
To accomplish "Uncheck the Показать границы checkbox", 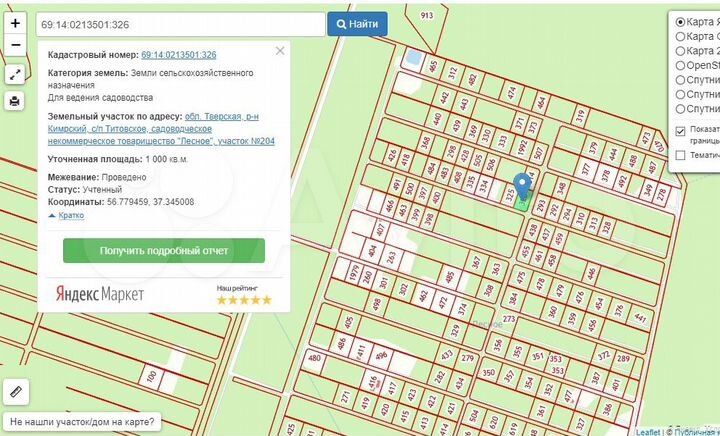I will (681, 132).
